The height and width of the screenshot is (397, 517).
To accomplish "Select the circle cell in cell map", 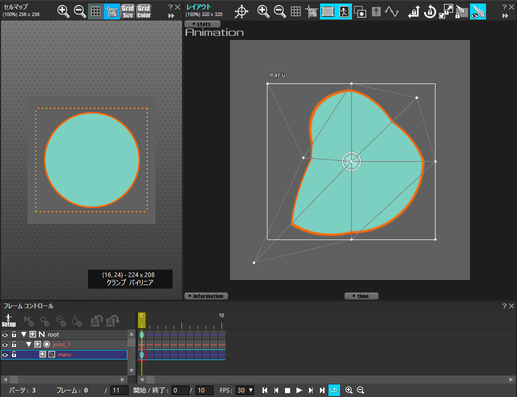I will coord(92,160).
